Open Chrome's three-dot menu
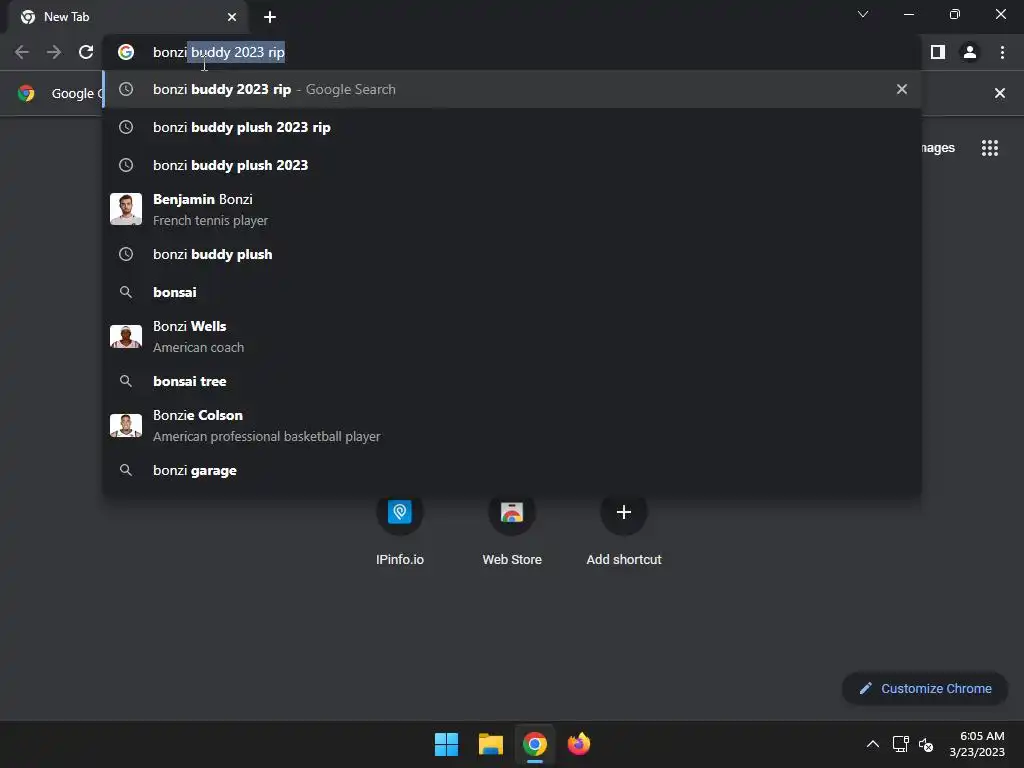The image size is (1024, 768). [1002, 52]
